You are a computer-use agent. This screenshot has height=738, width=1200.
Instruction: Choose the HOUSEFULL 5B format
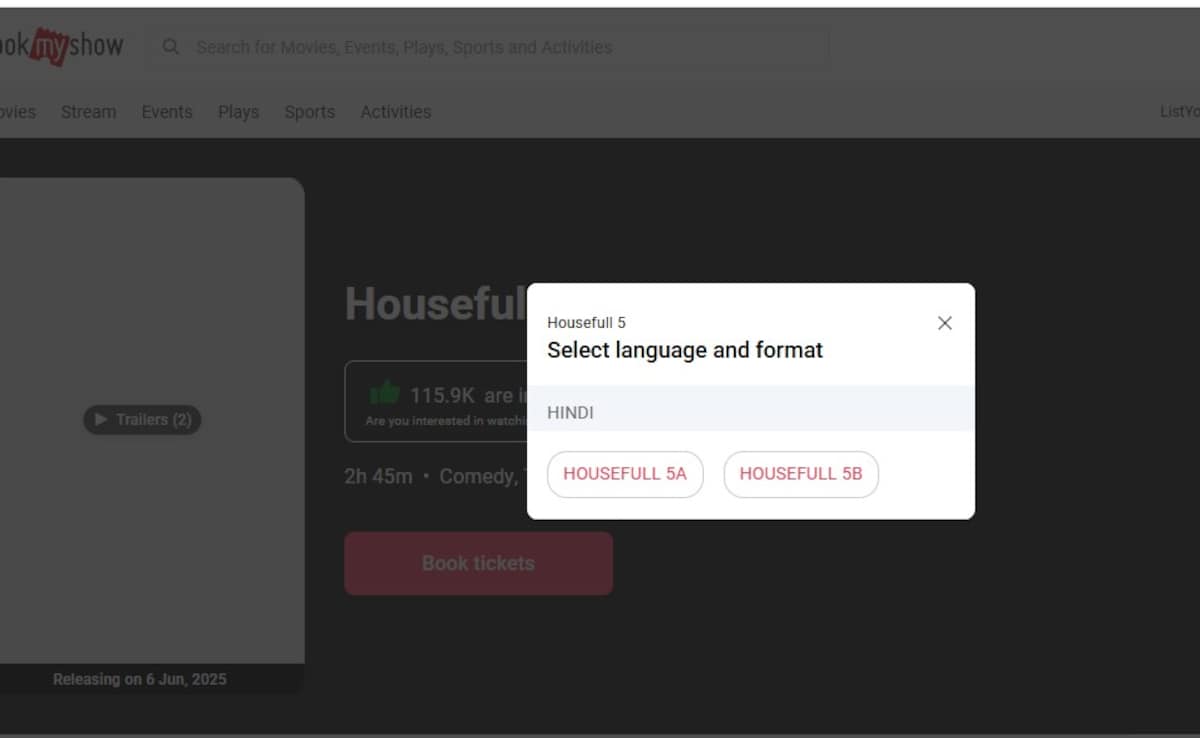point(800,474)
